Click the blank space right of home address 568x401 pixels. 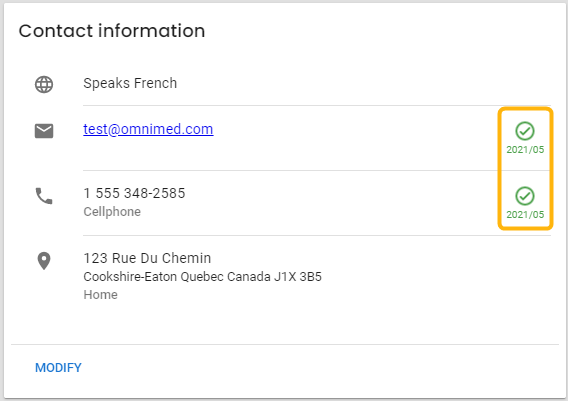tap(435, 277)
